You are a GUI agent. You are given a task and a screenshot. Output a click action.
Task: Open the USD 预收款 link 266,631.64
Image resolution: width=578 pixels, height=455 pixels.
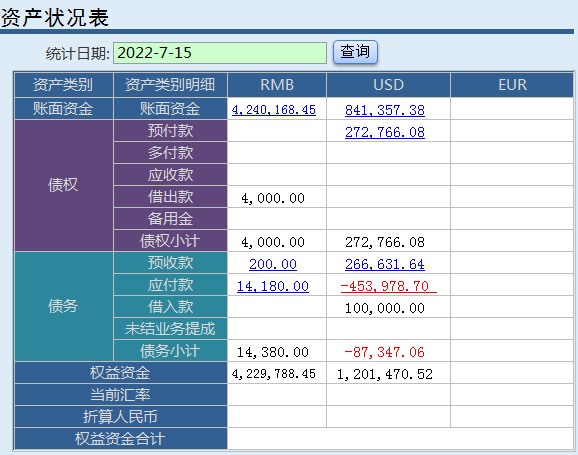click(384, 264)
